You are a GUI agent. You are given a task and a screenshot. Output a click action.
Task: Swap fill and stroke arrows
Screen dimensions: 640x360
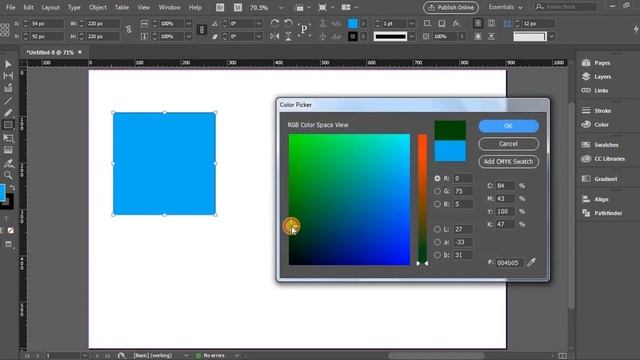point(12,188)
